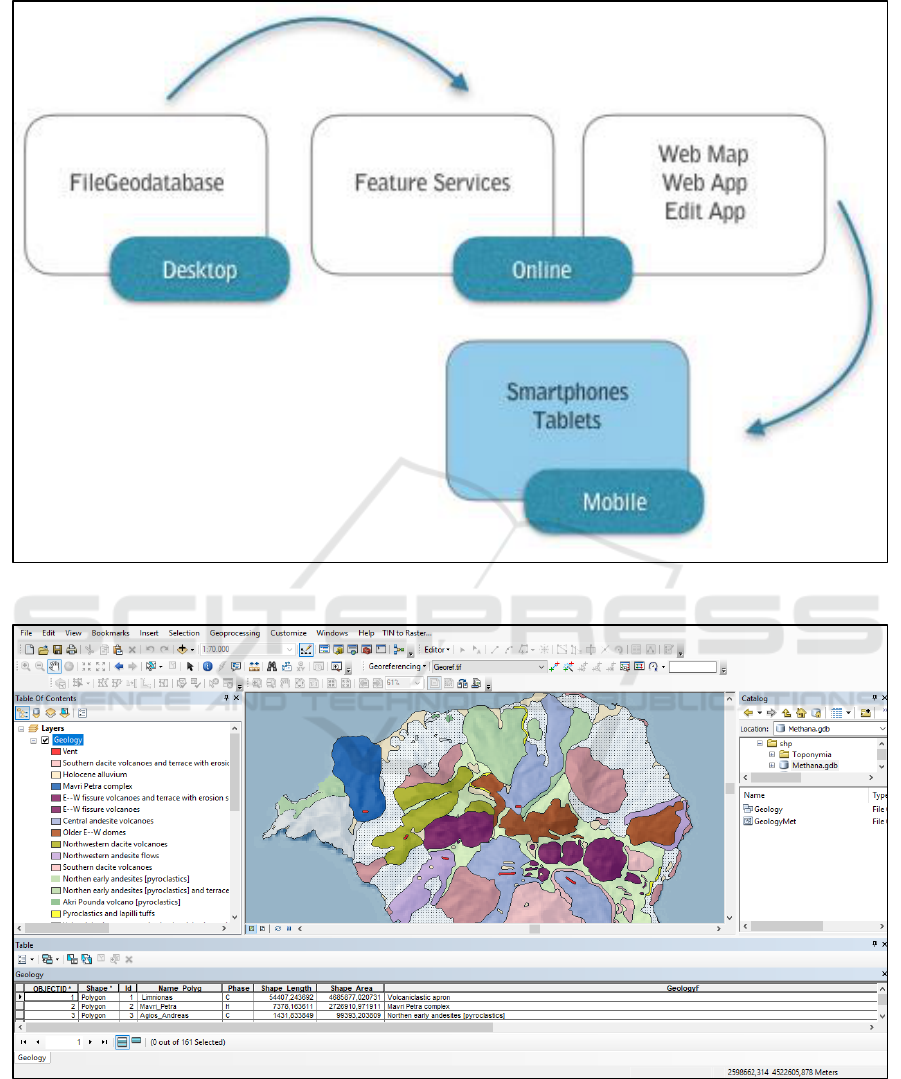
Task: Open the map scale dropdown
Action: click(x=291, y=649)
